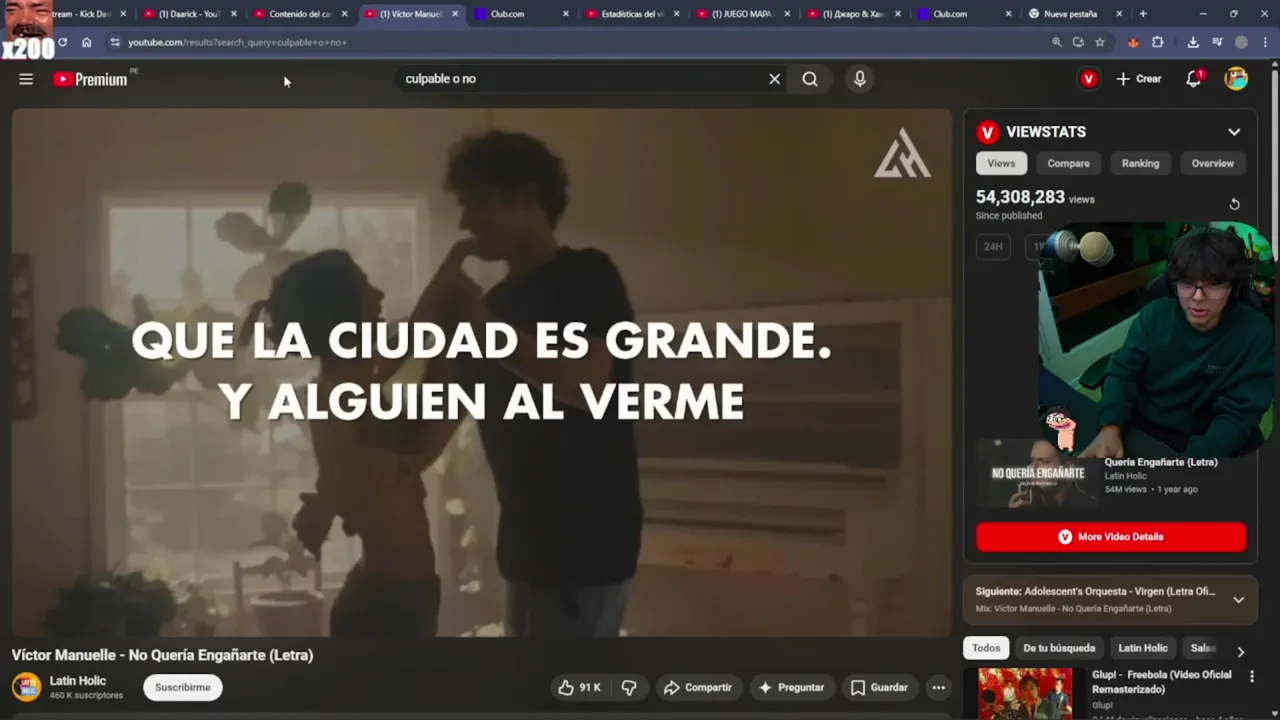Viewport: 1280px width, 720px height.
Task: Open the Crear upload menu
Action: tap(1139, 79)
